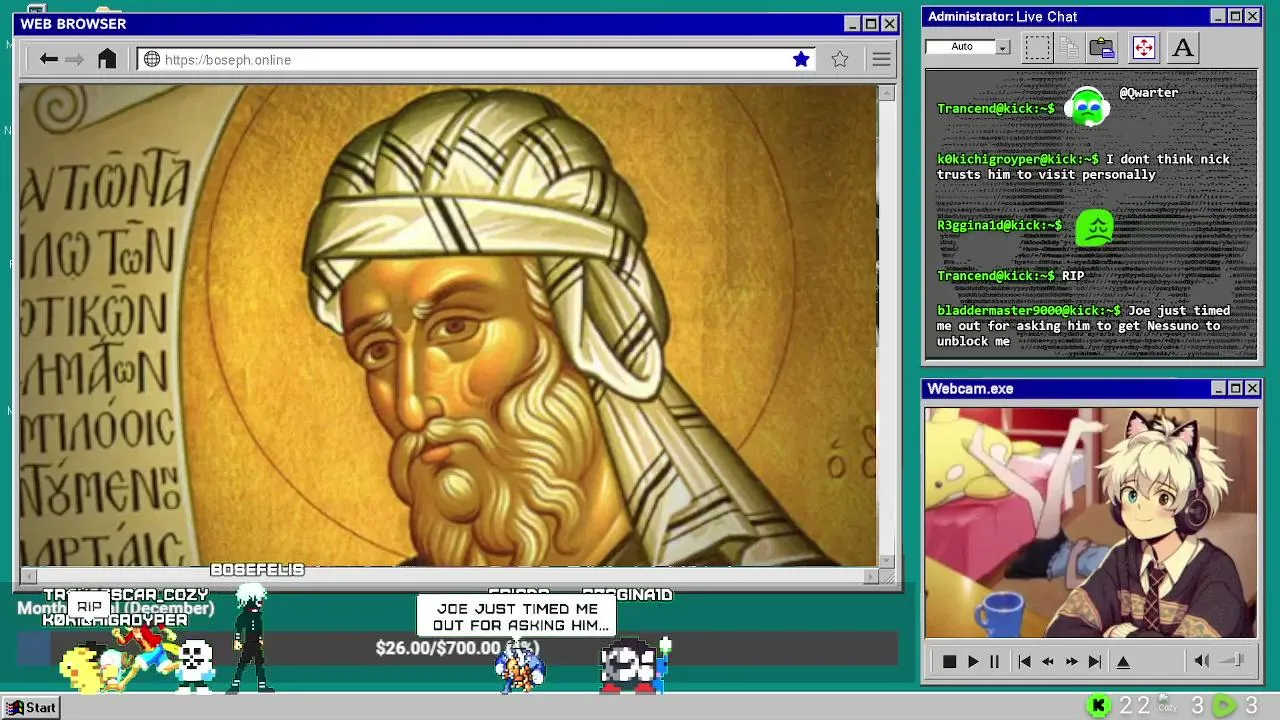The image size is (1280, 720).
Task: Minimize the Web Browser window
Action: (852, 24)
